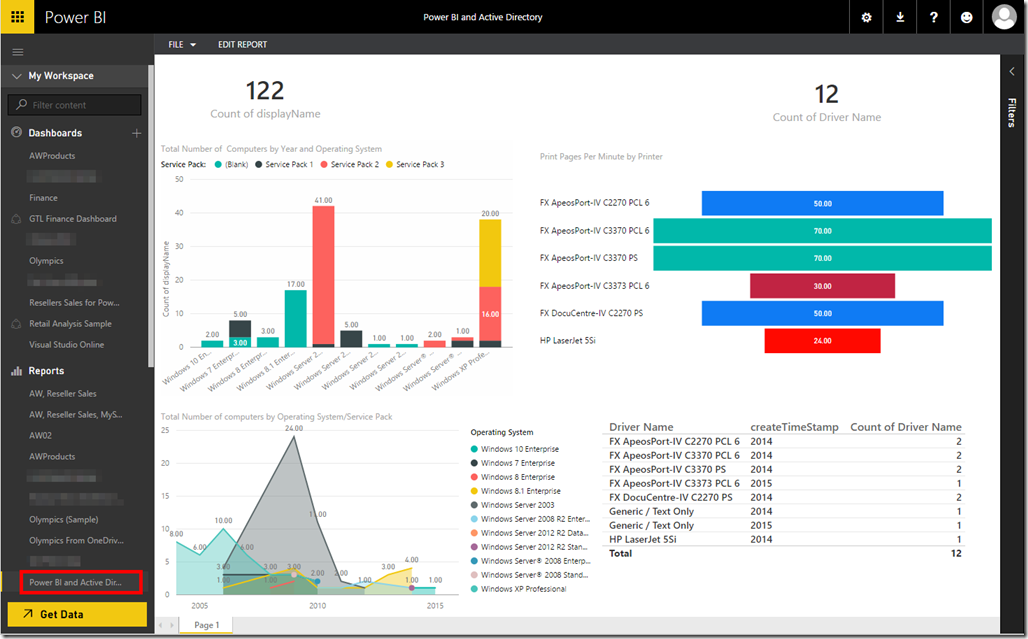
Task: Open Resellers Sales for Pow... dashboard
Action: point(74,303)
